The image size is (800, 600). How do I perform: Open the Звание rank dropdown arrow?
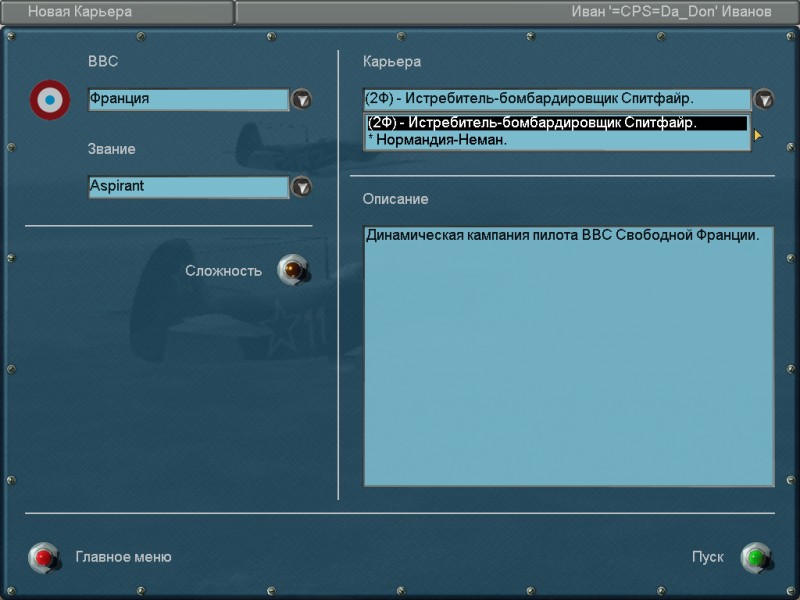(x=301, y=187)
